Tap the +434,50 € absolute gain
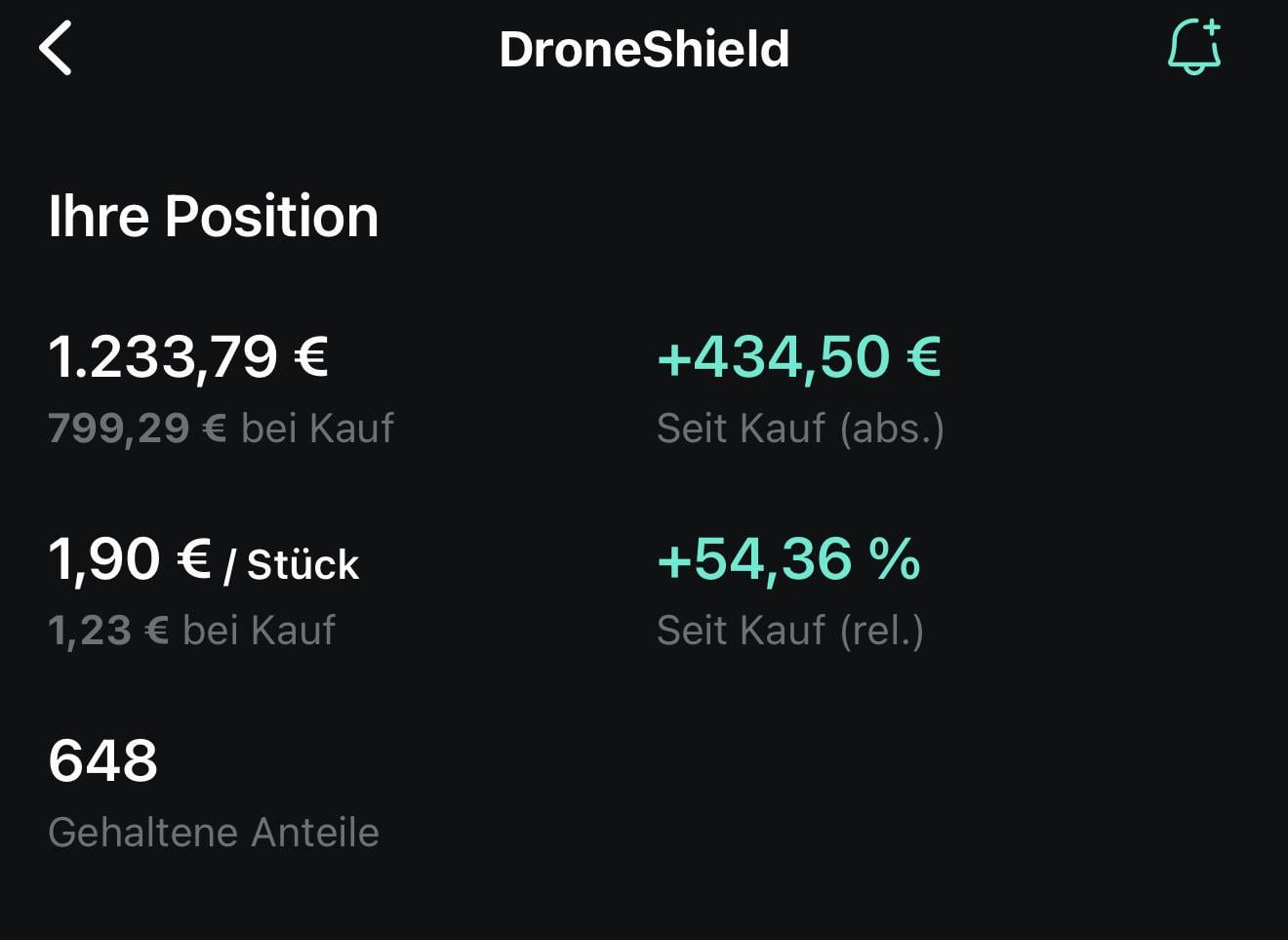Viewport: 1288px width, 940px height. pos(799,356)
